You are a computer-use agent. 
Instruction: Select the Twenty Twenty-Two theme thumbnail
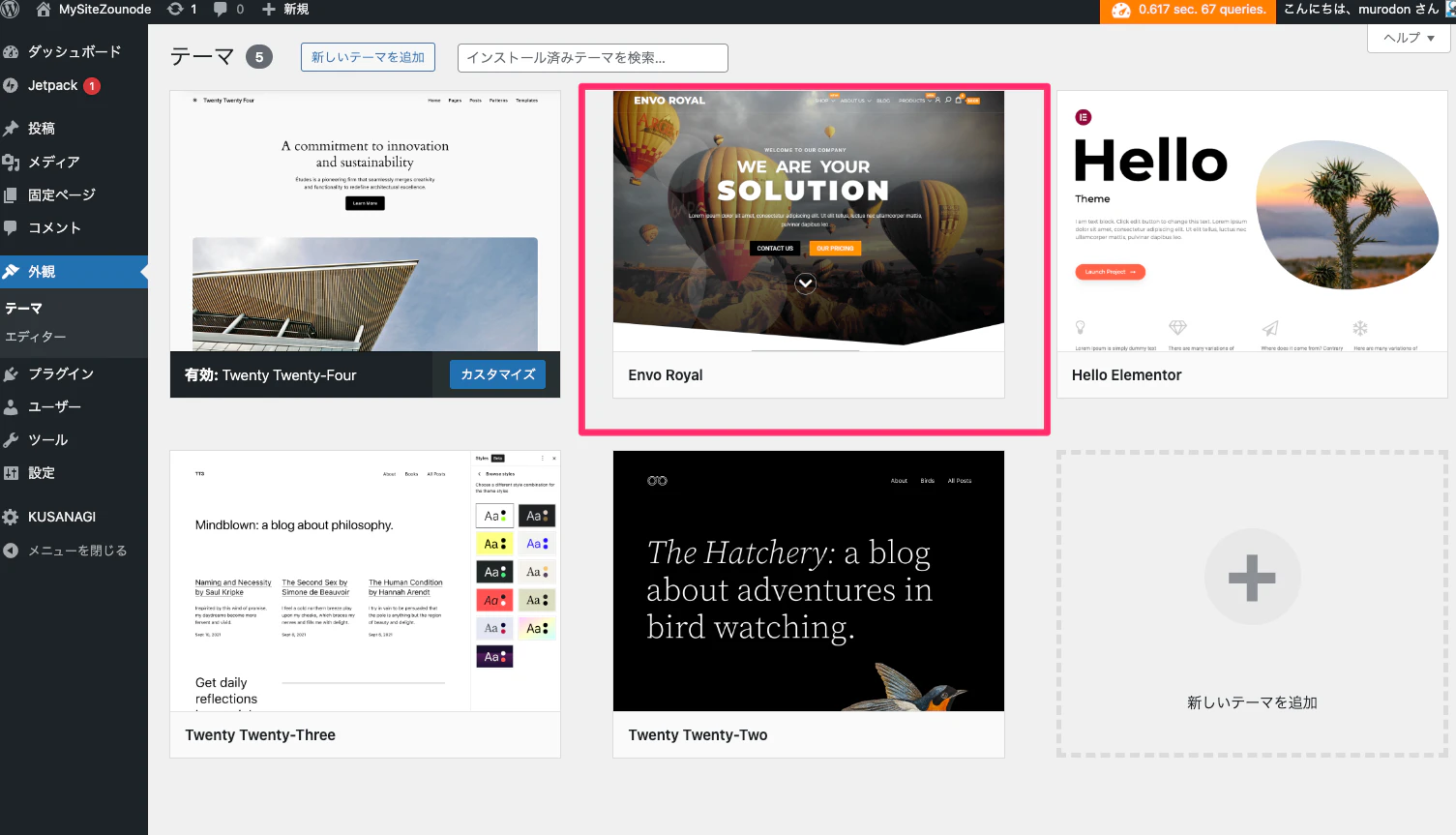[x=809, y=581]
